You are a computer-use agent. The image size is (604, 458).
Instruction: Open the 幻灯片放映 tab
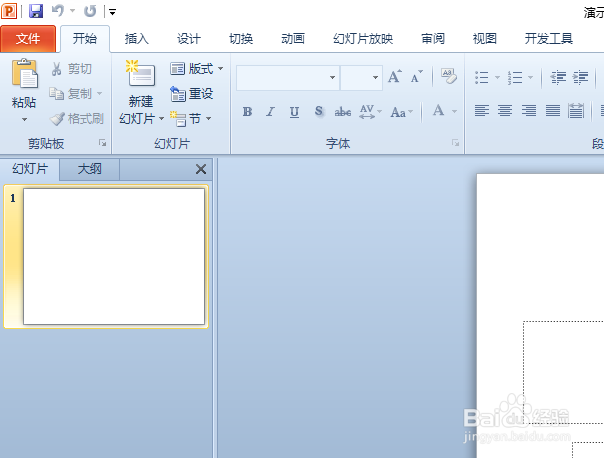pyautogui.click(x=363, y=39)
